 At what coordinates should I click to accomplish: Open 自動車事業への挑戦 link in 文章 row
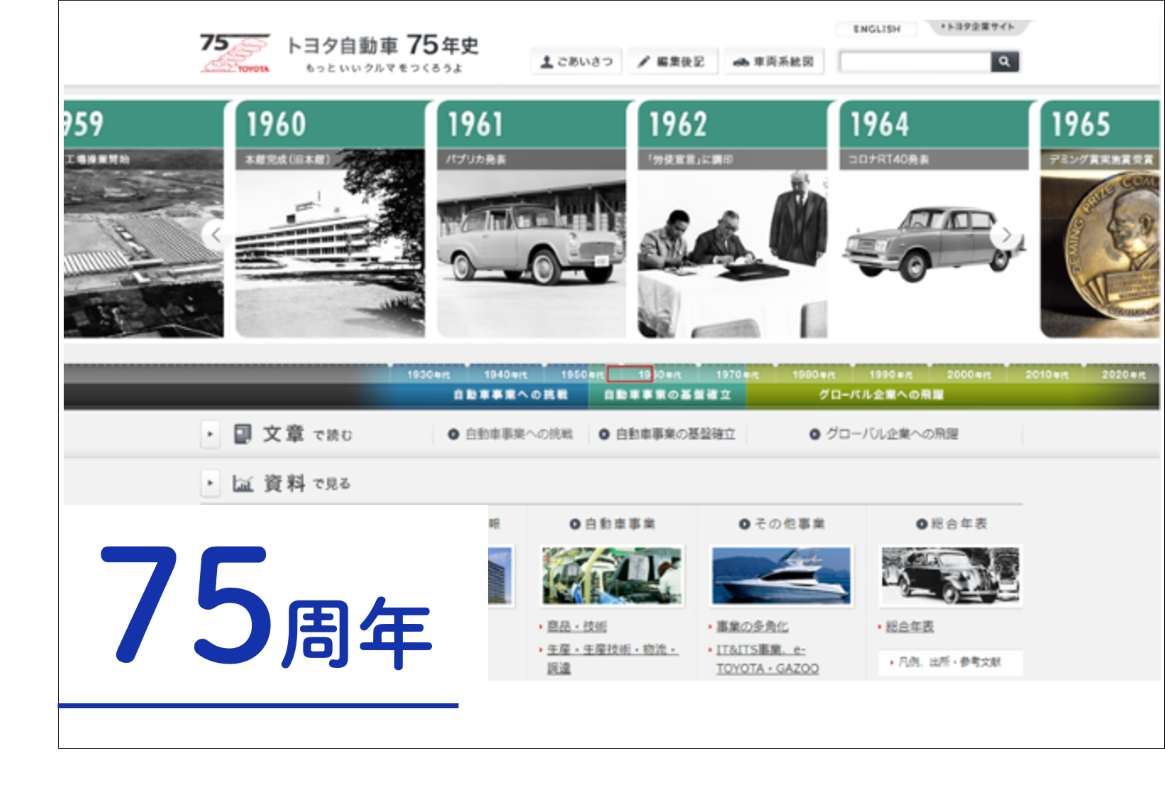pyautogui.click(x=510, y=434)
